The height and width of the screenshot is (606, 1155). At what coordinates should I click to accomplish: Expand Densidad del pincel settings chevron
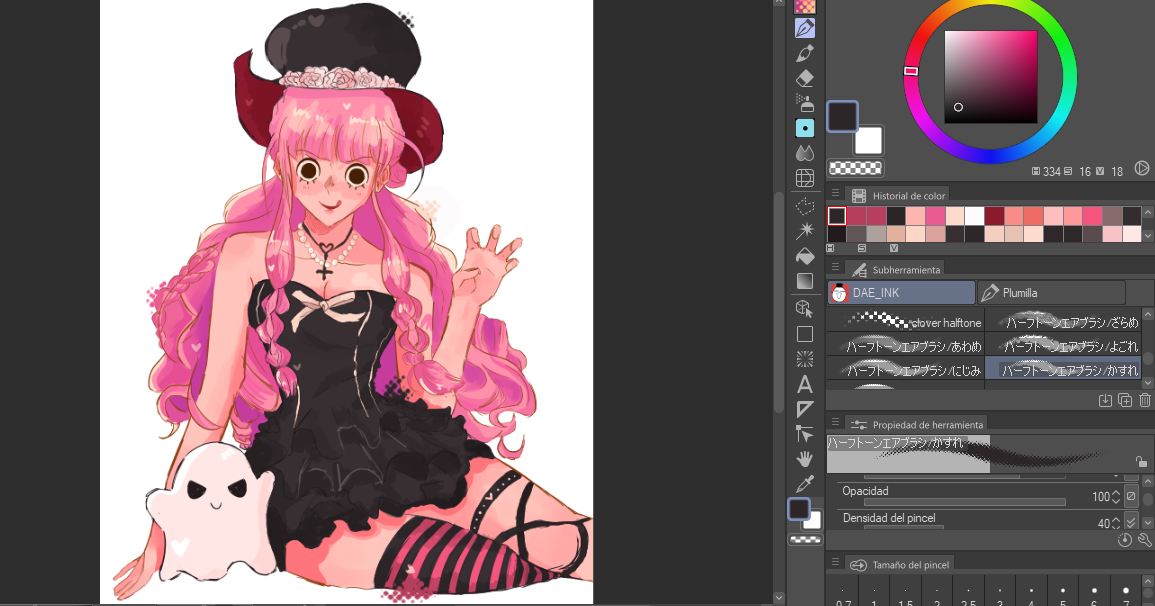tap(1131, 520)
